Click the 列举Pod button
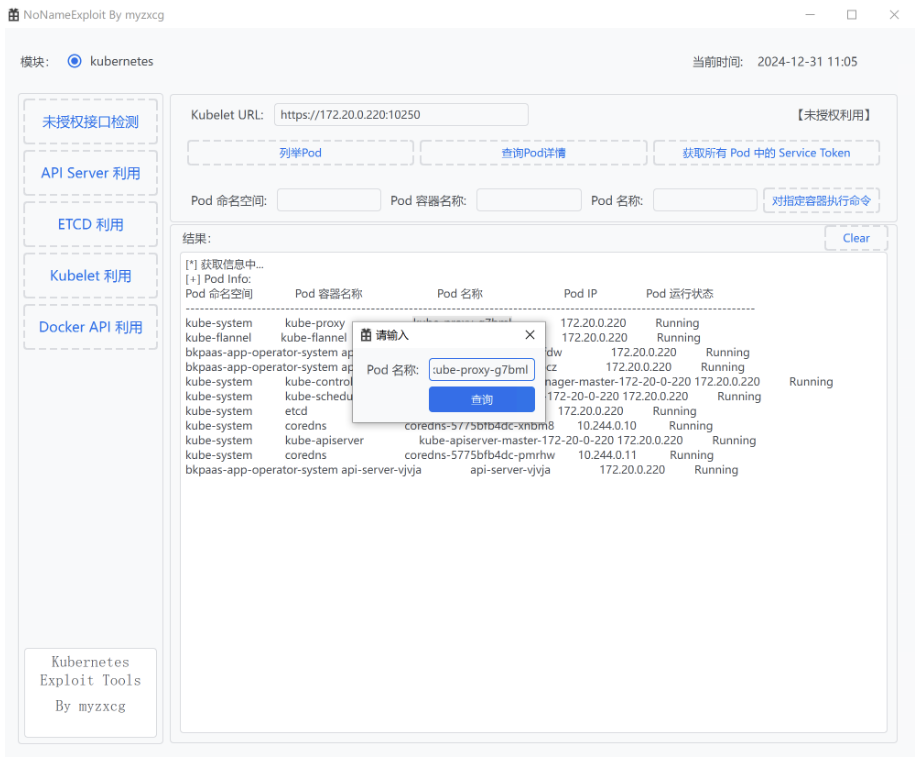921x762 pixels. coord(300,153)
